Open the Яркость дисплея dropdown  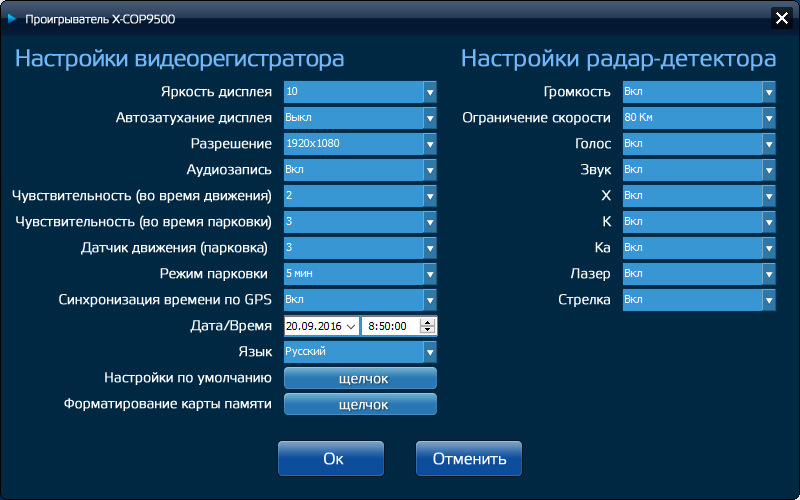[360, 92]
